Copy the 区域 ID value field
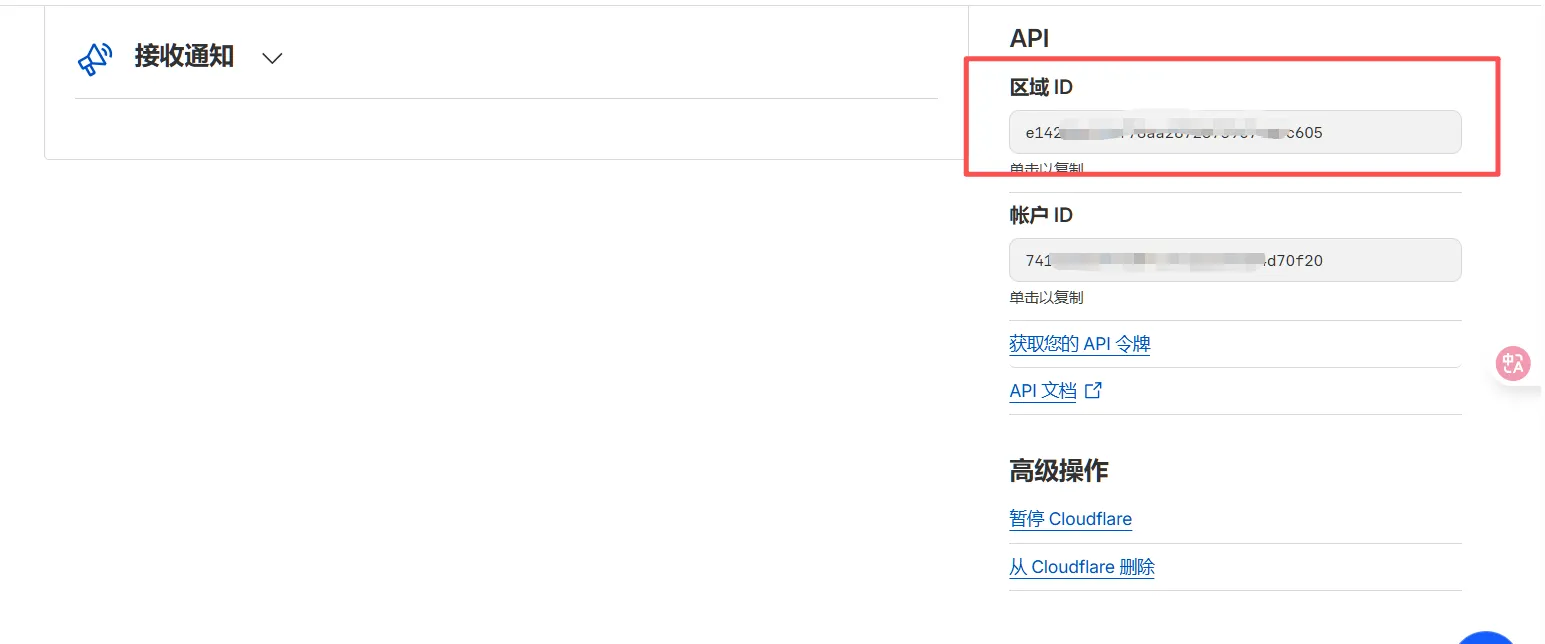The width and height of the screenshot is (1545, 644). pos(1234,132)
